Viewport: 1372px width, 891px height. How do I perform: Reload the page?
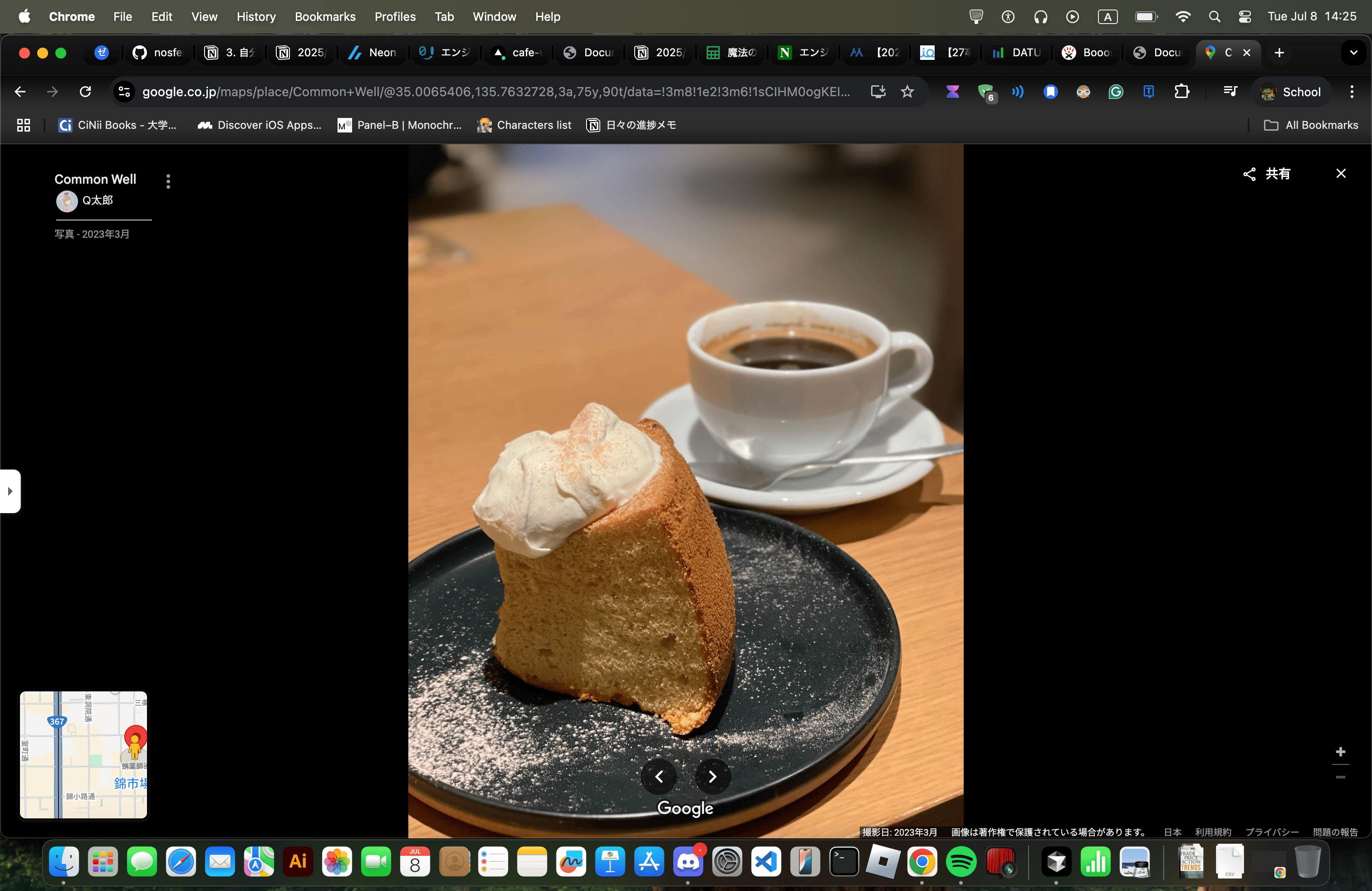click(x=85, y=92)
